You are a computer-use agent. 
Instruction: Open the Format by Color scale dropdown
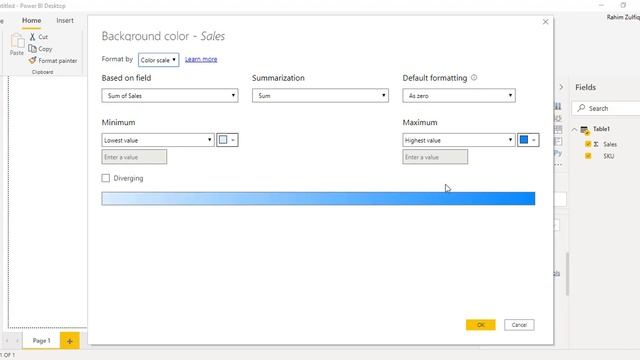(x=158, y=60)
